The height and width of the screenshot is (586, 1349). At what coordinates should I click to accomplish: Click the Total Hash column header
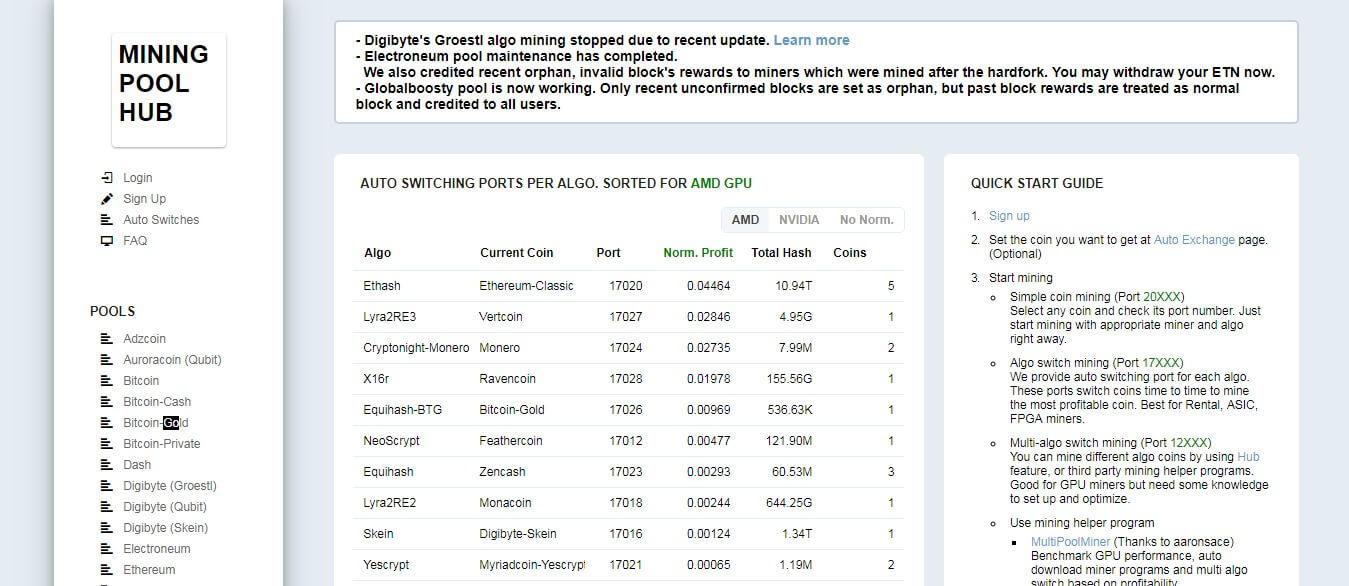782,253
